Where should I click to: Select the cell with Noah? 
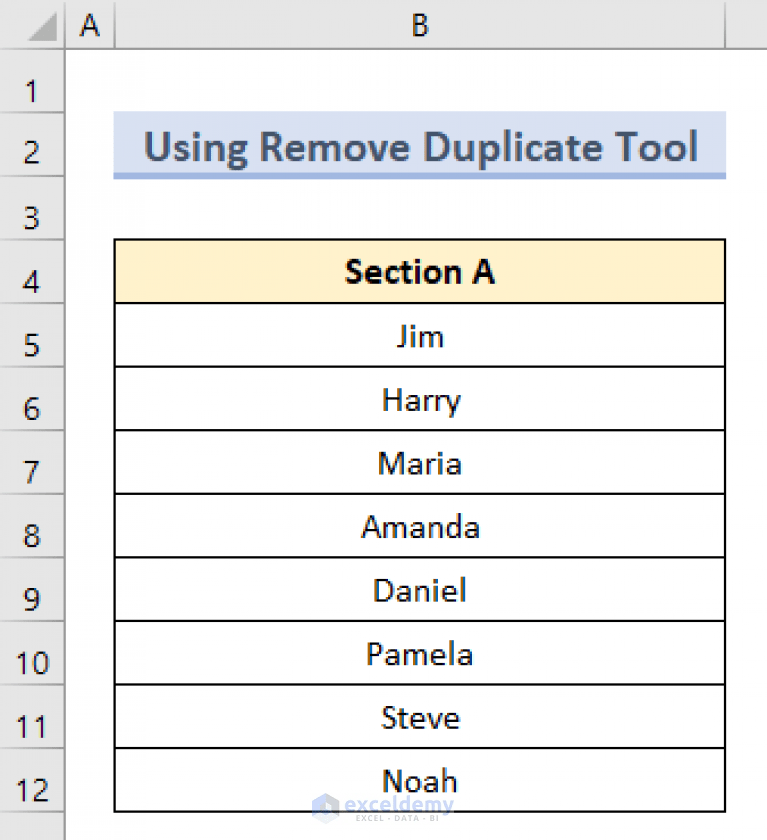pos(419,781)
